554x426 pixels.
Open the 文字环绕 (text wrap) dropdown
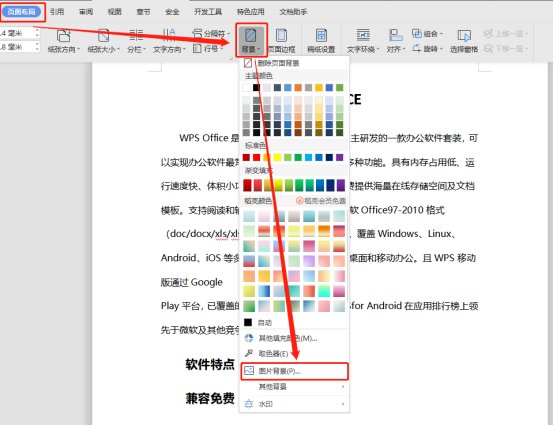click(363, 41)
